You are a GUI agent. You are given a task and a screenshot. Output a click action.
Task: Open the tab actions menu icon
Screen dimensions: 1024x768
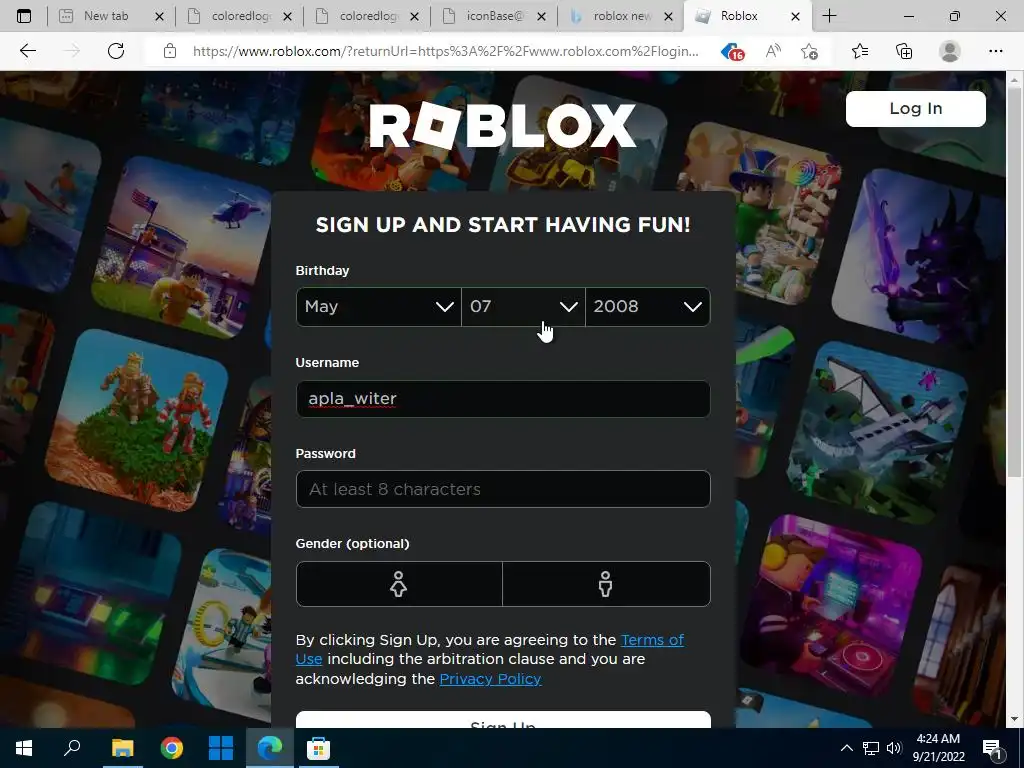(24, 16)
